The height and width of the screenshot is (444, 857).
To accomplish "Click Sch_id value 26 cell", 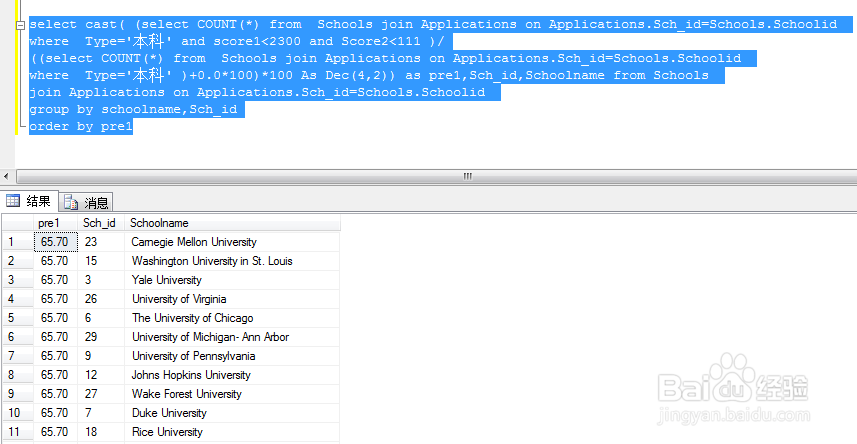I will coord(101,299).
